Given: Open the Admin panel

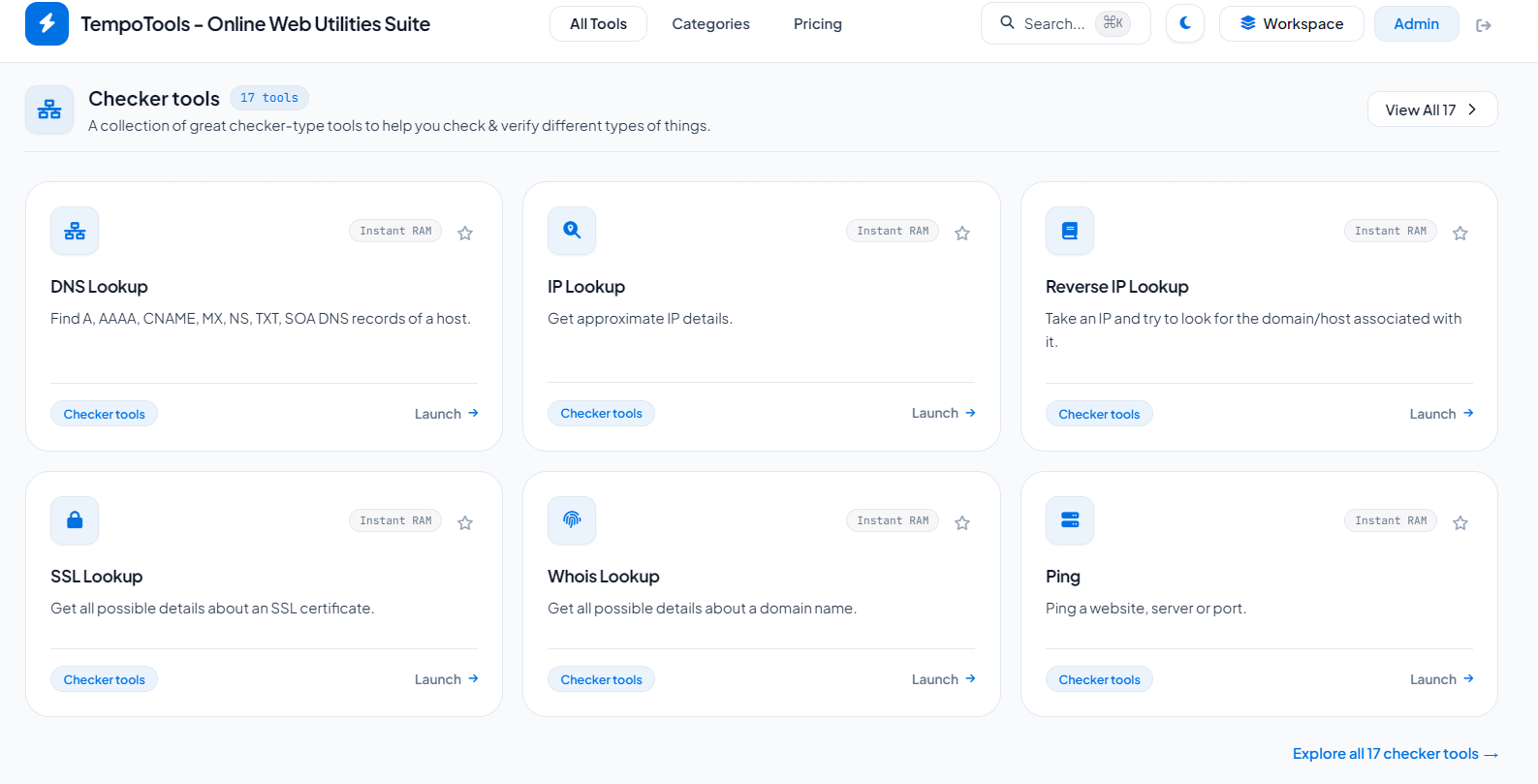Looking at the screenshot, I should (x=1416, y=23).
